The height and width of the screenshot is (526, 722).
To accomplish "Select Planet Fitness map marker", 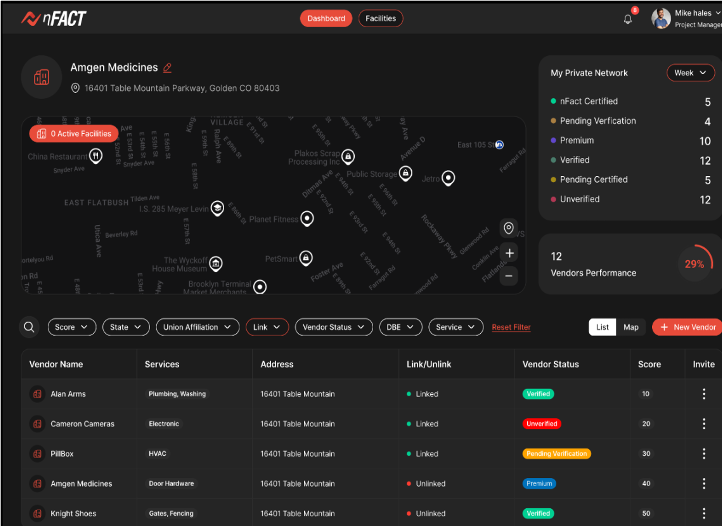I will pos(307,218).
